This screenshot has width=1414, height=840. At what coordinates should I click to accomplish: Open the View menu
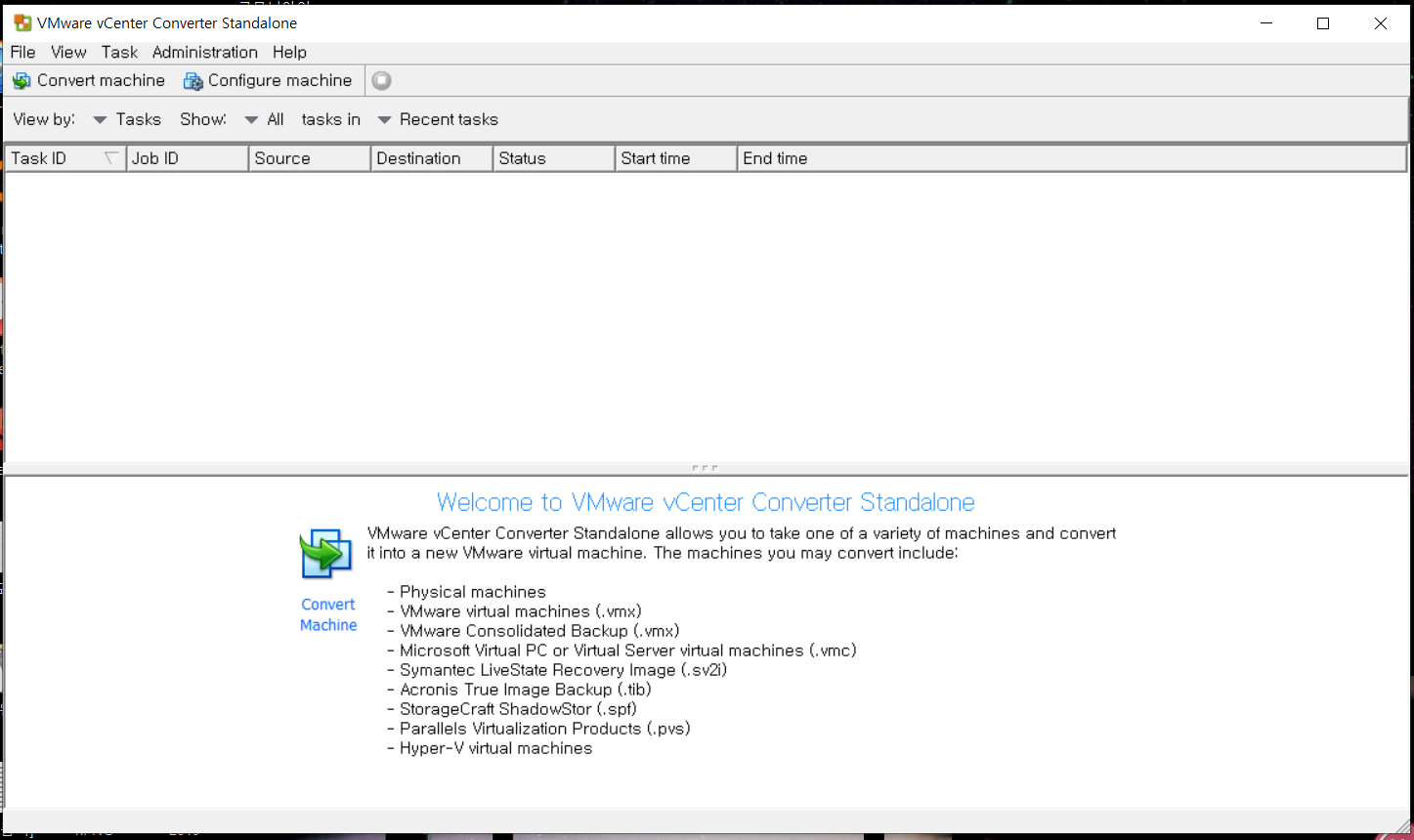(68, 52)
